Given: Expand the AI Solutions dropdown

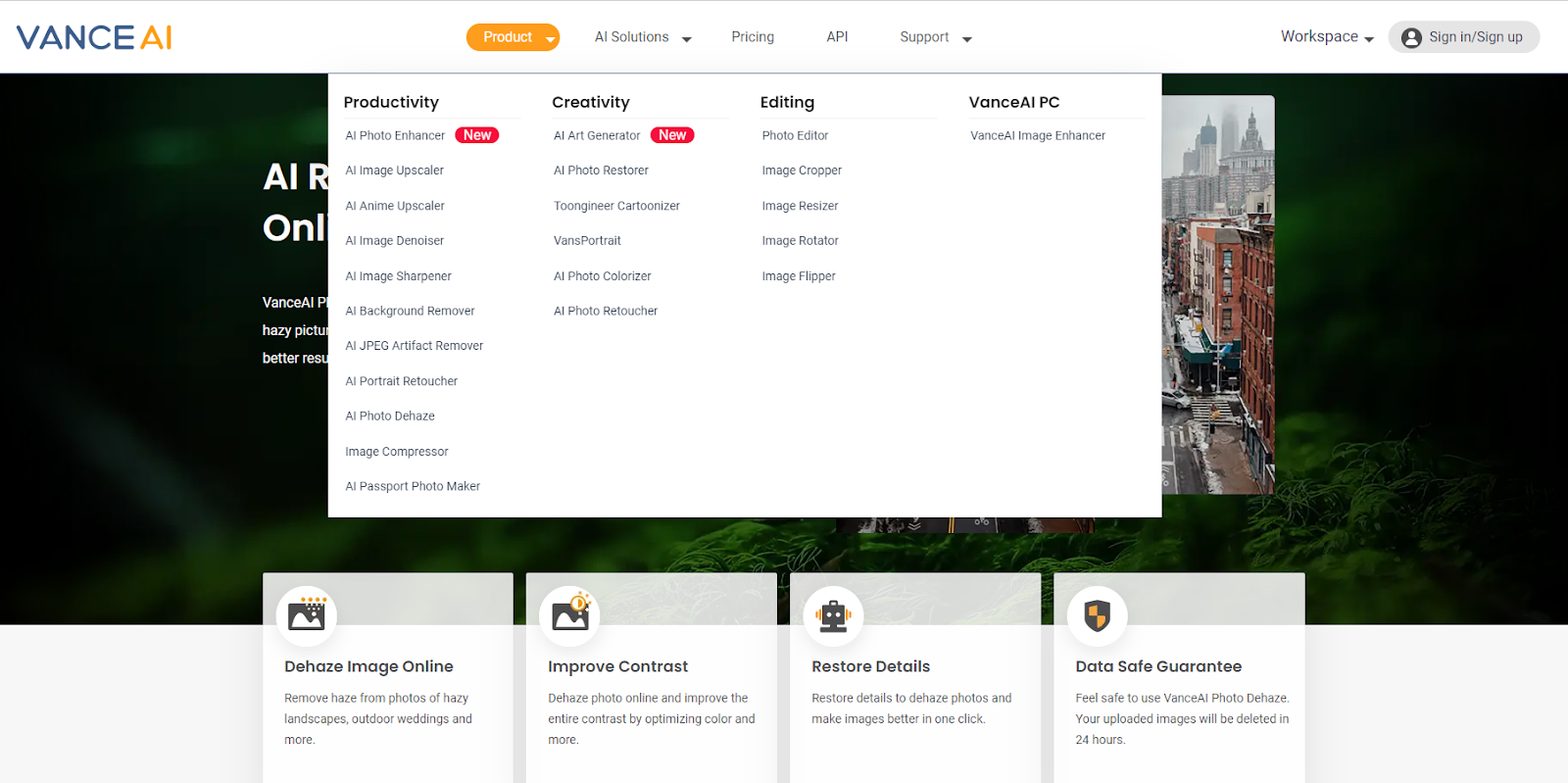Looking at the screenshot, I should tap(643, 37).
